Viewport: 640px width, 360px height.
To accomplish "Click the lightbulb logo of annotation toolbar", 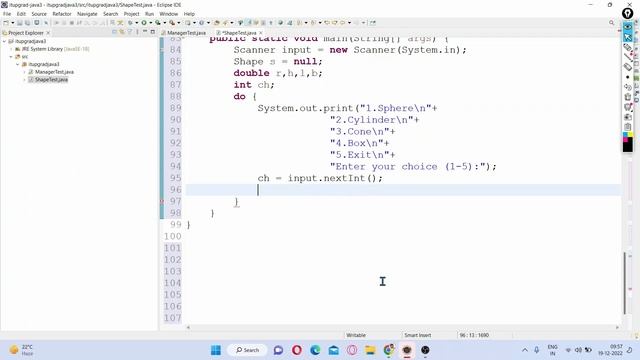I will pyautogui.click(x=627, y=13).
